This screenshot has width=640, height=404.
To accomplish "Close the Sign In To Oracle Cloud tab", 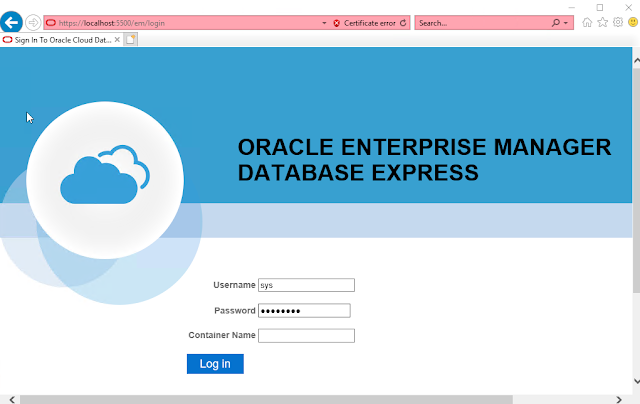I will pos(117,40).
